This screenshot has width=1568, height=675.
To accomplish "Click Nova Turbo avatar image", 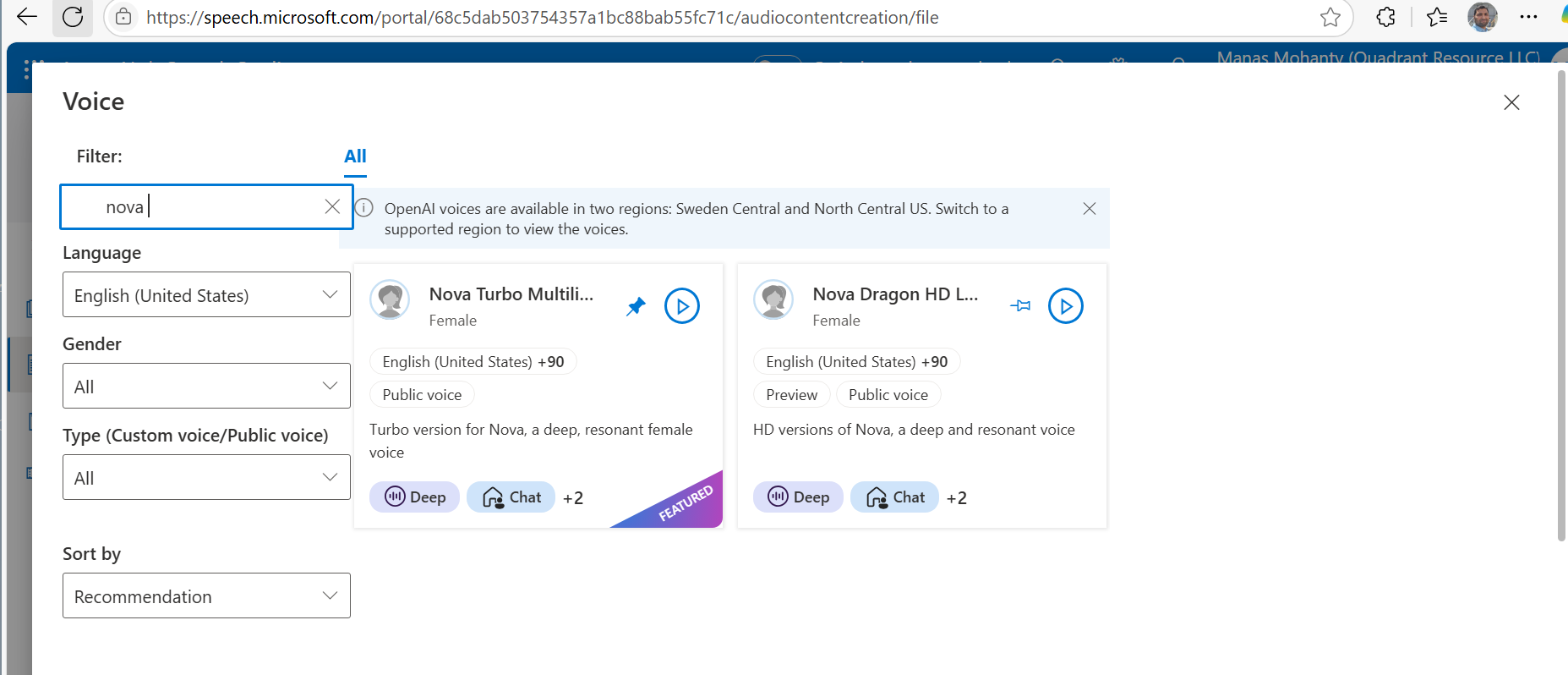I will [x=390, y=299].
